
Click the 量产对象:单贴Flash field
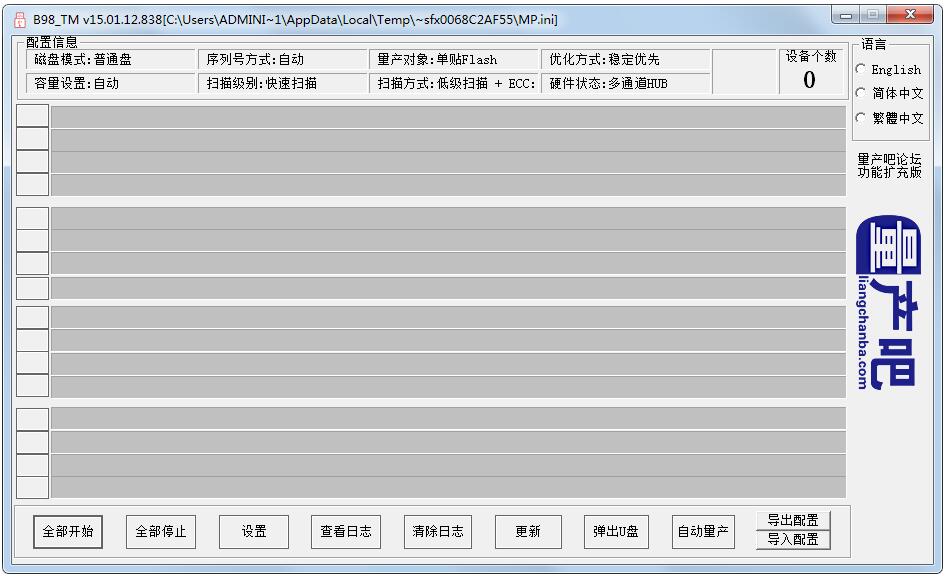453,59
